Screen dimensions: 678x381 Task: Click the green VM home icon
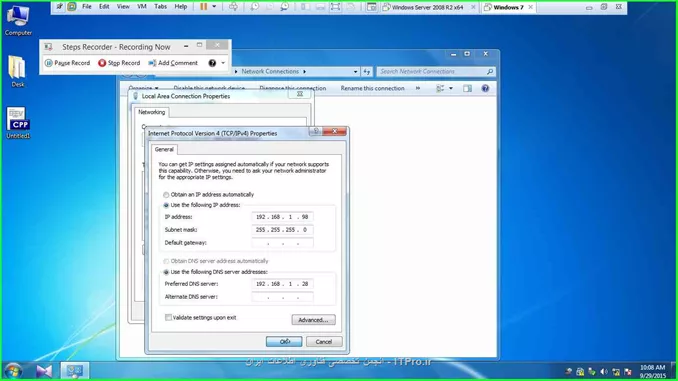[72, 6]
